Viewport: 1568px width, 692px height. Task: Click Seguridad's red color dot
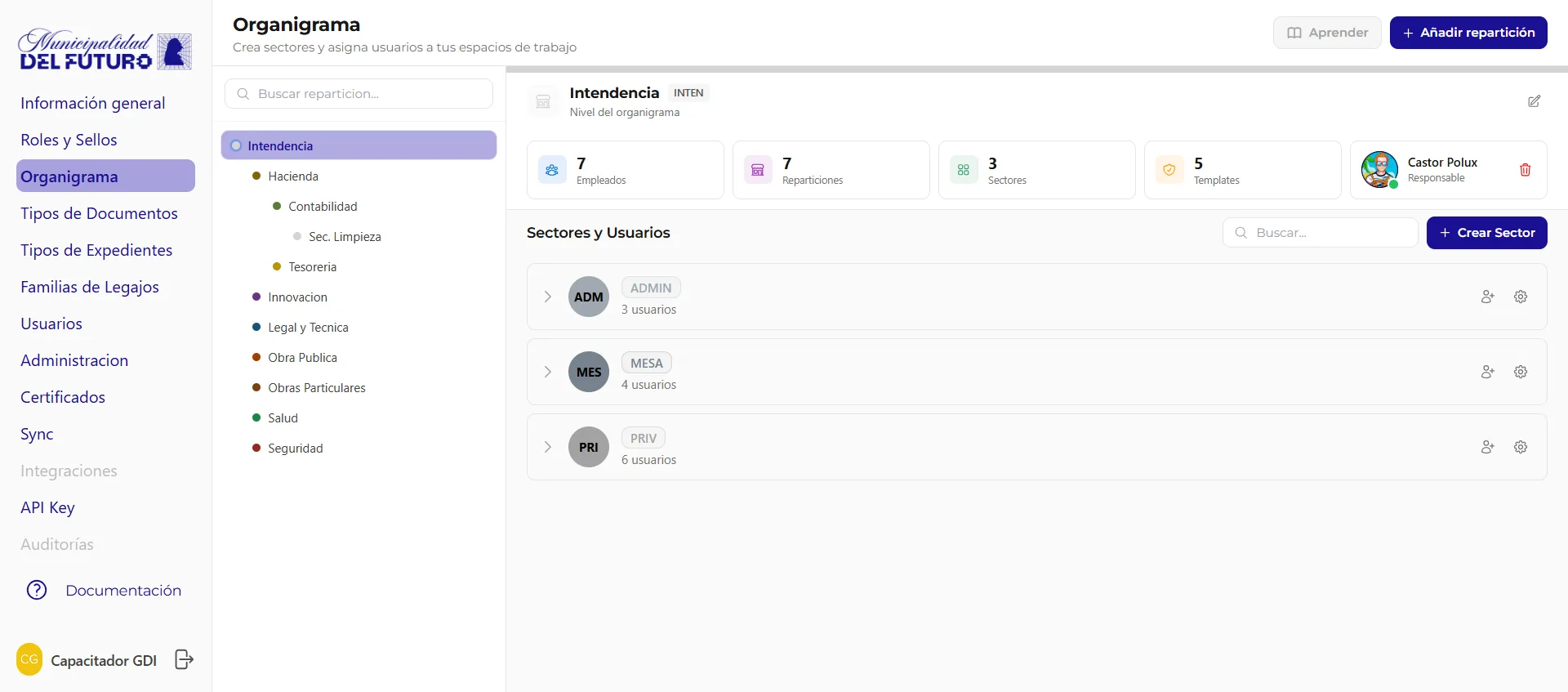click(x=256, y=448)
